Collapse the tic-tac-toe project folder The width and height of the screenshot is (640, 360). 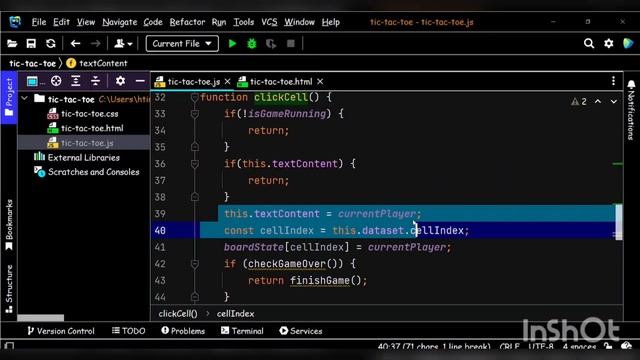[24, 98]
